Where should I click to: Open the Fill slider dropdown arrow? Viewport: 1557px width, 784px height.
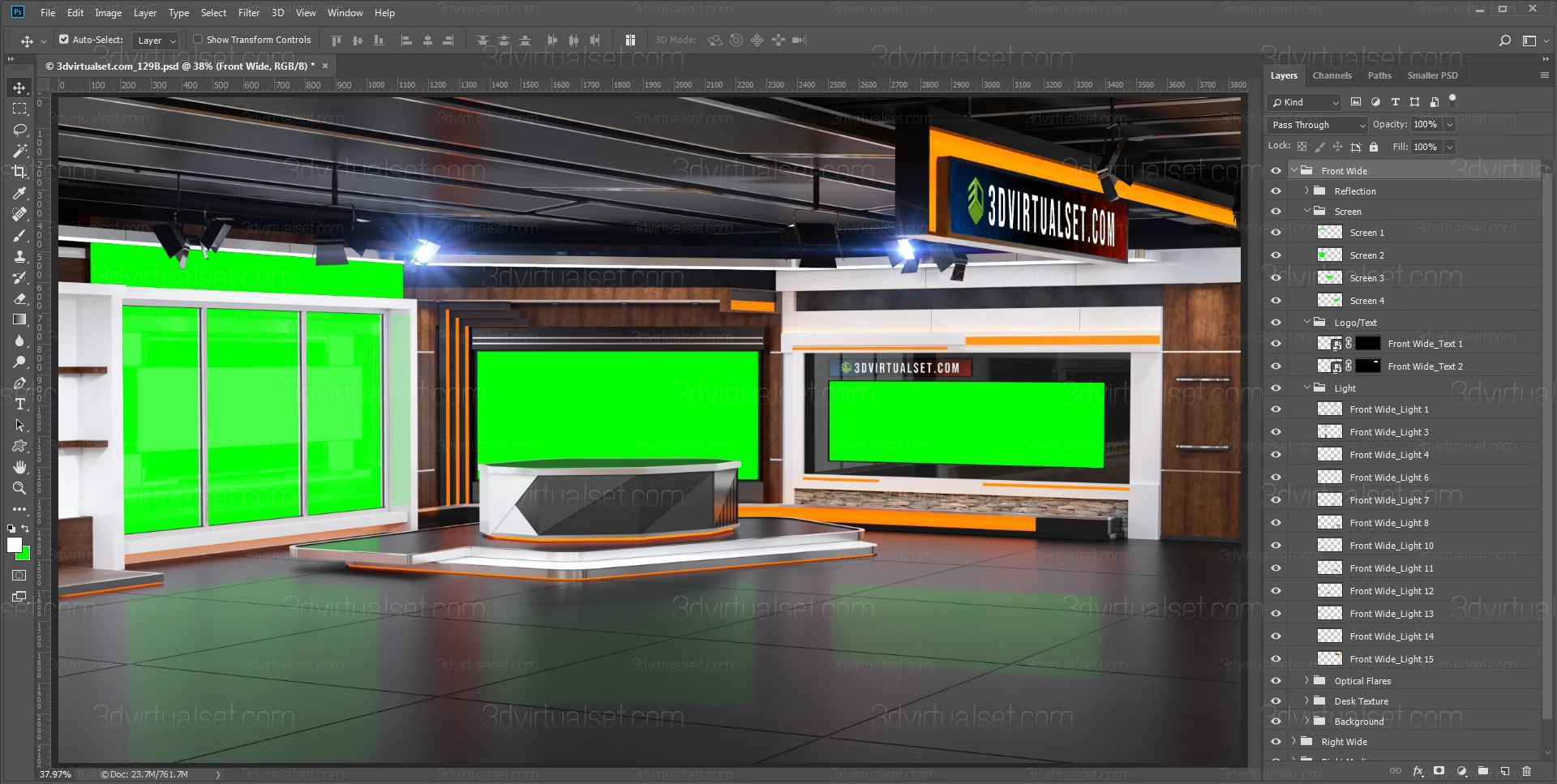point(1449,147)
